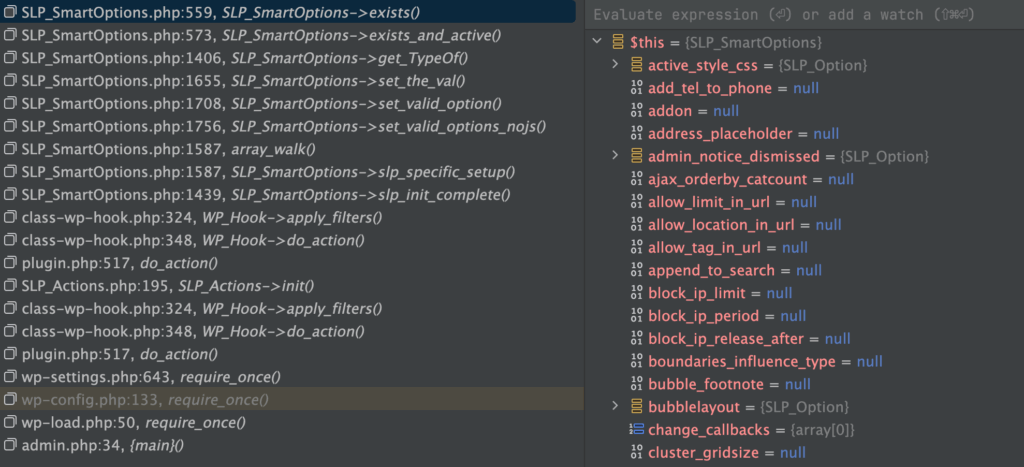
Task: Select the get_TypeOf() frame at line 1406
Action: click(288, 58)
